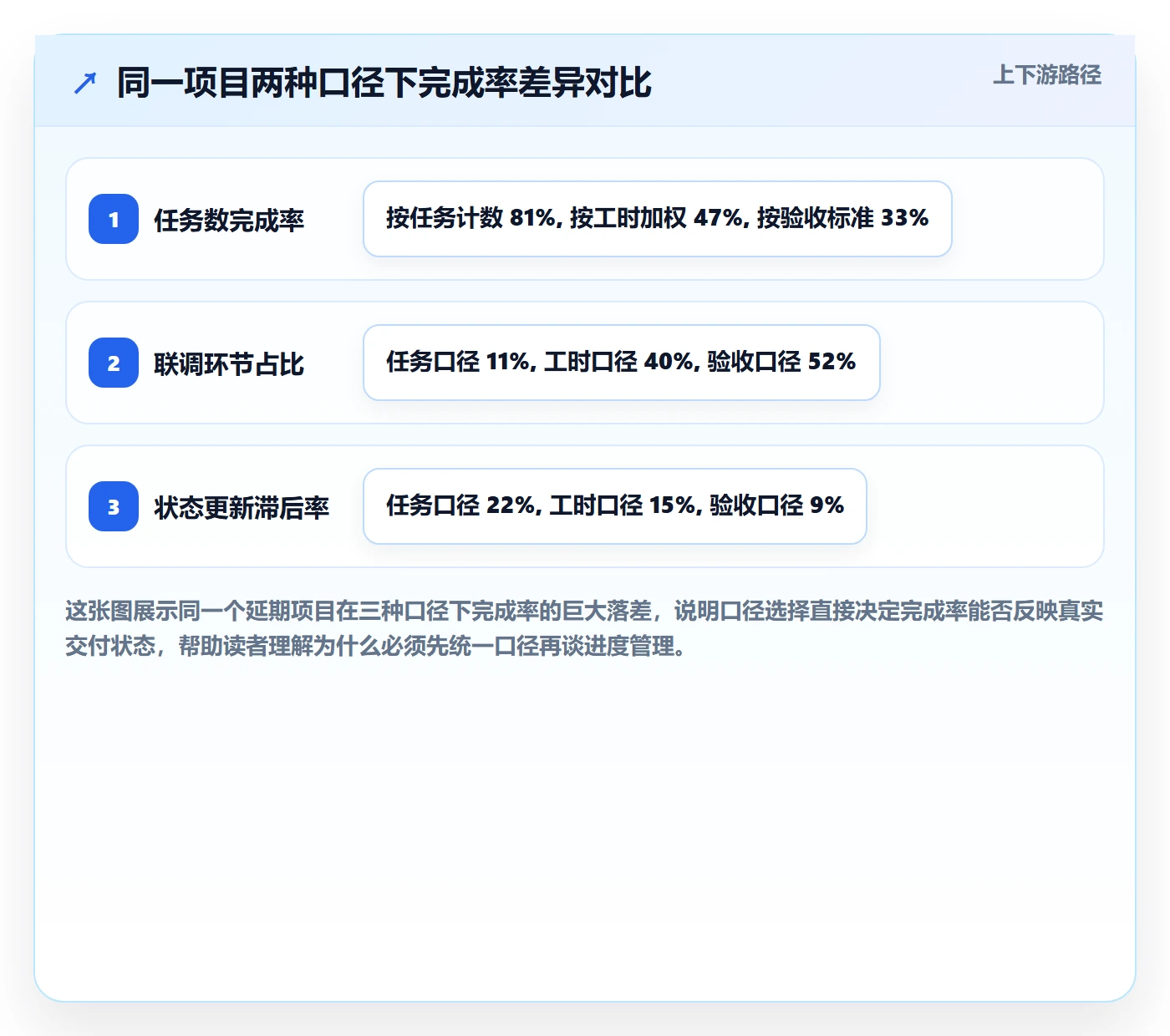Click the number 1 badge for 任务数完成率
Viewport: 1170px width, 1036px height.
pyautogui.click(x=114, y=219)
